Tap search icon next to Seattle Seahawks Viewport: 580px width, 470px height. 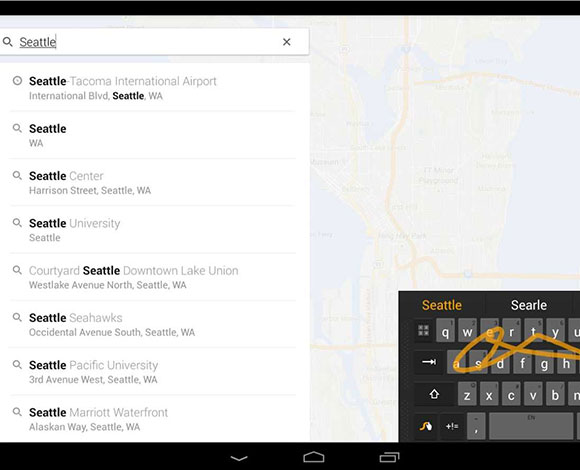point(17,317)
